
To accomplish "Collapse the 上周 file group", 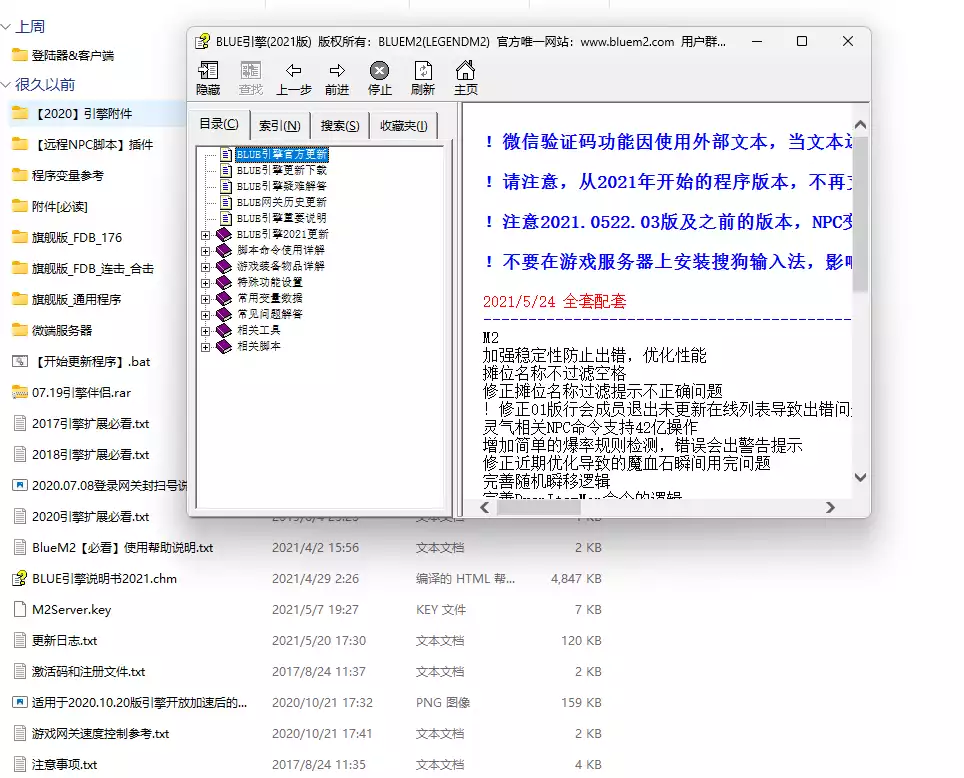I will click(x=6, y=26).
